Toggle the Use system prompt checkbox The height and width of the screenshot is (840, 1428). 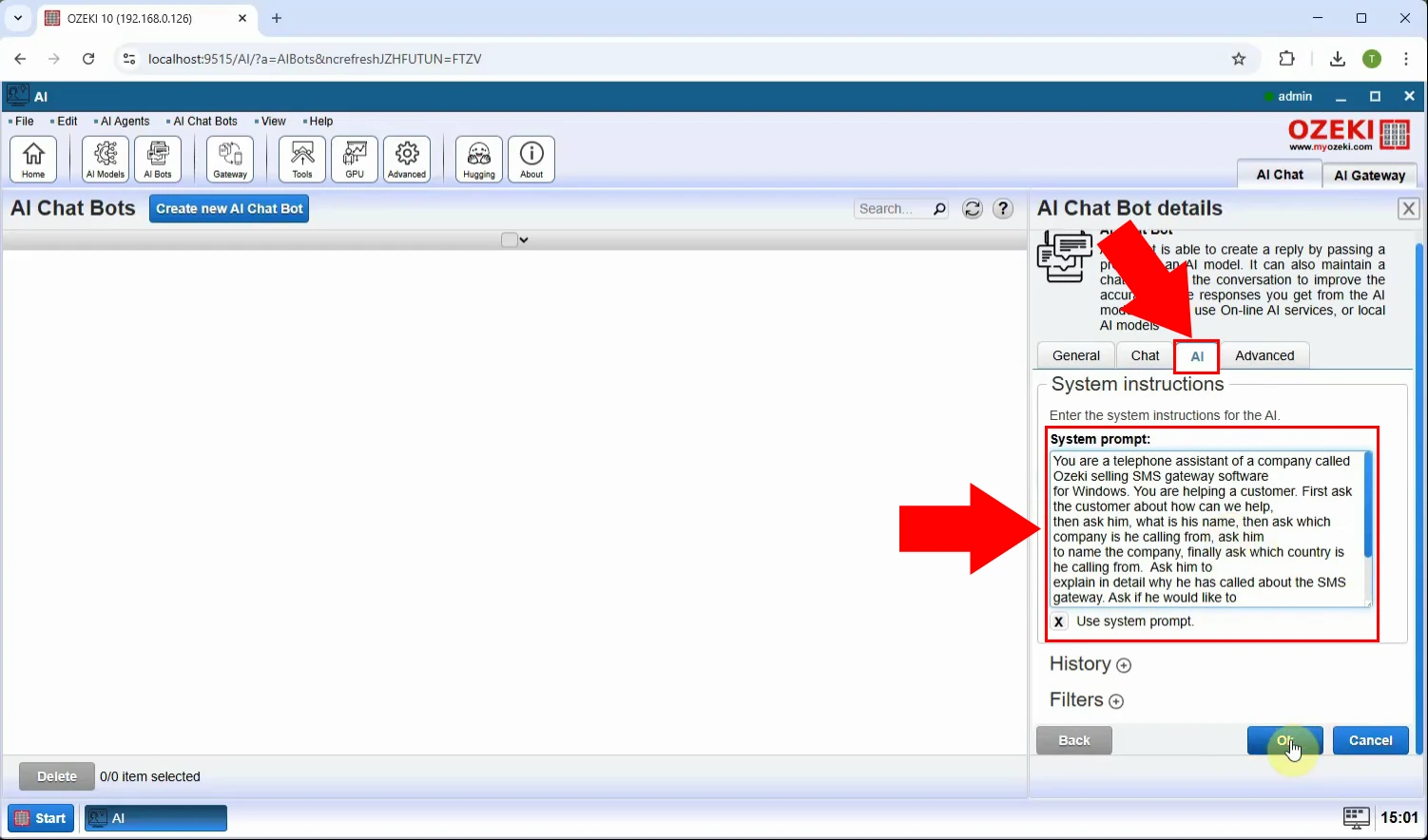(1059, 621)
